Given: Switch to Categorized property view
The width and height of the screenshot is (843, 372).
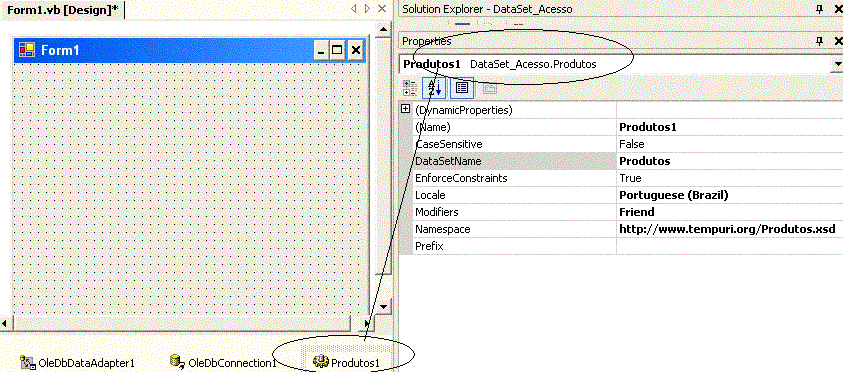Looking at the screenshot, I should (x=410, y=88).
